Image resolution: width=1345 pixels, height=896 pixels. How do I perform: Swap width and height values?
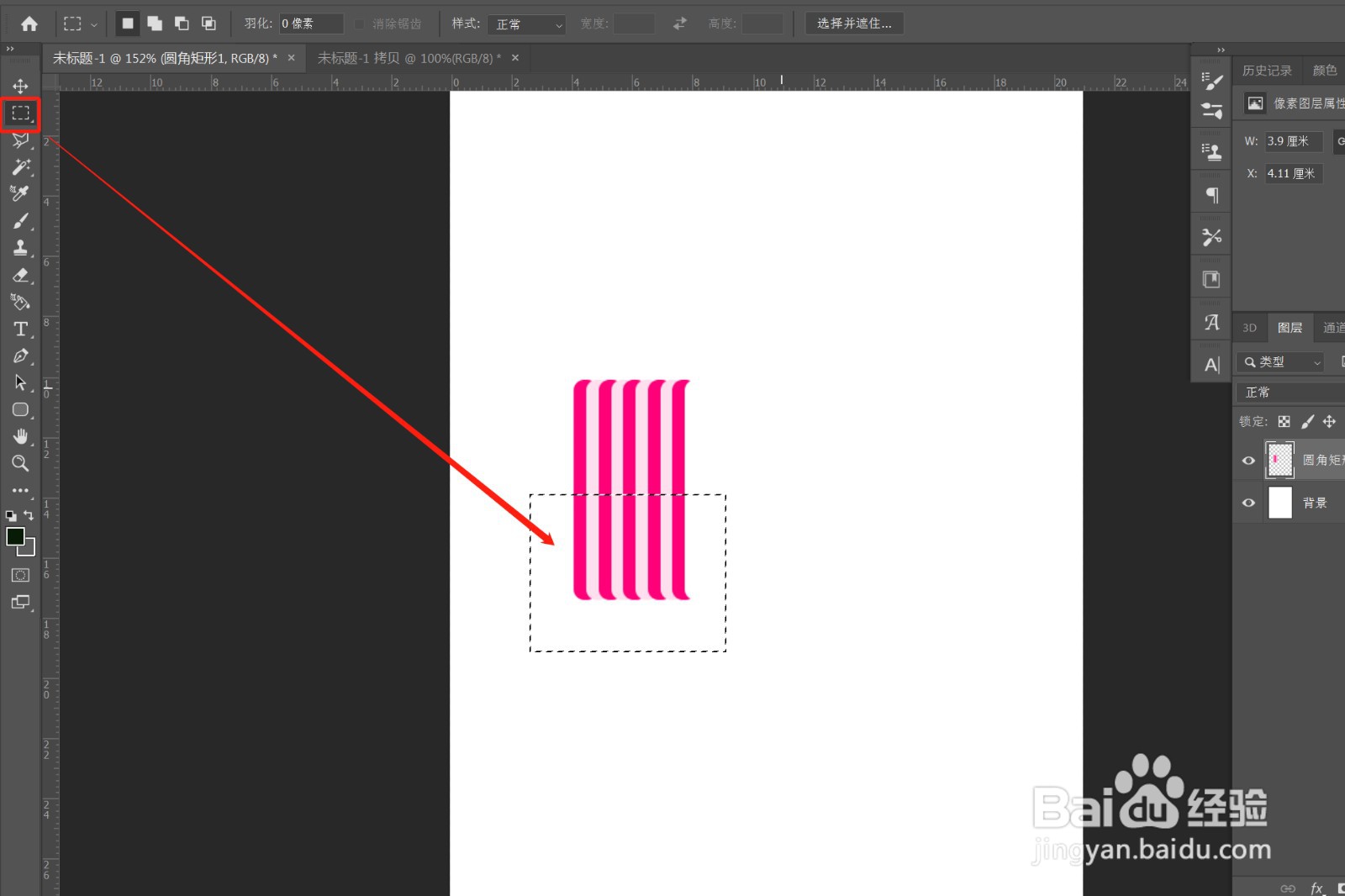coord(679,24)
